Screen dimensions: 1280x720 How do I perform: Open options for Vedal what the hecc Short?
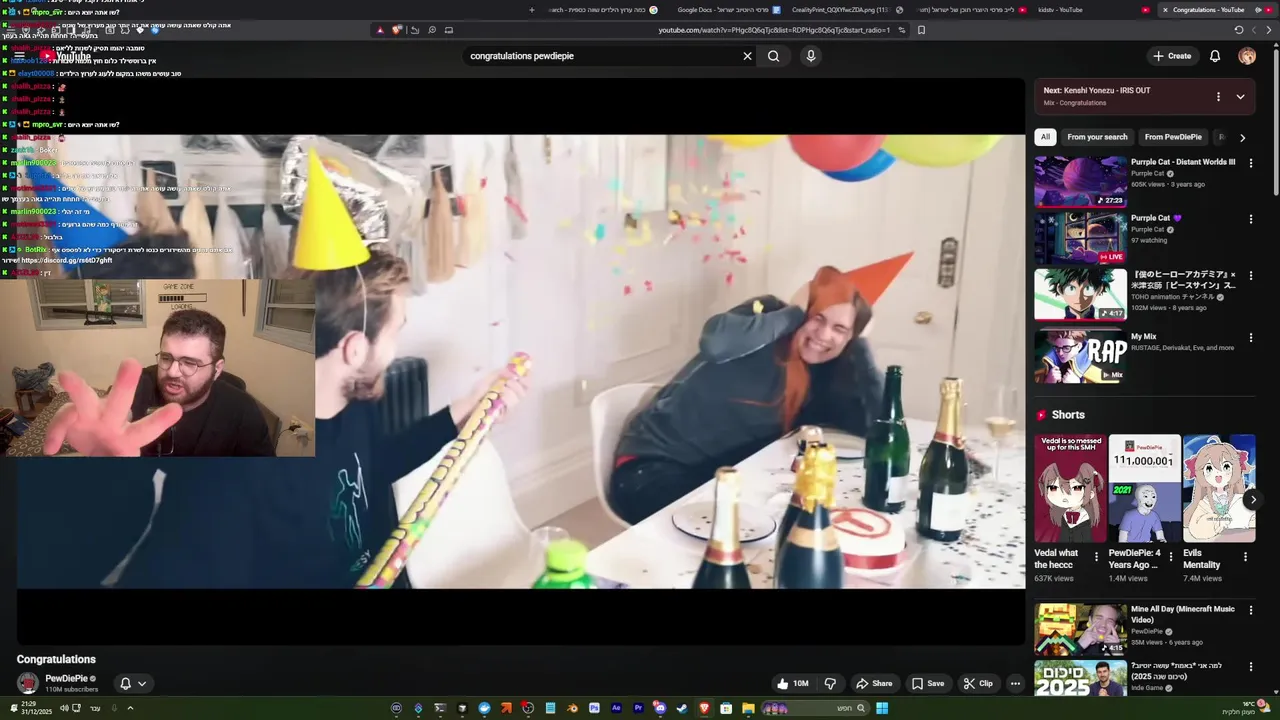pos(1096,557)
